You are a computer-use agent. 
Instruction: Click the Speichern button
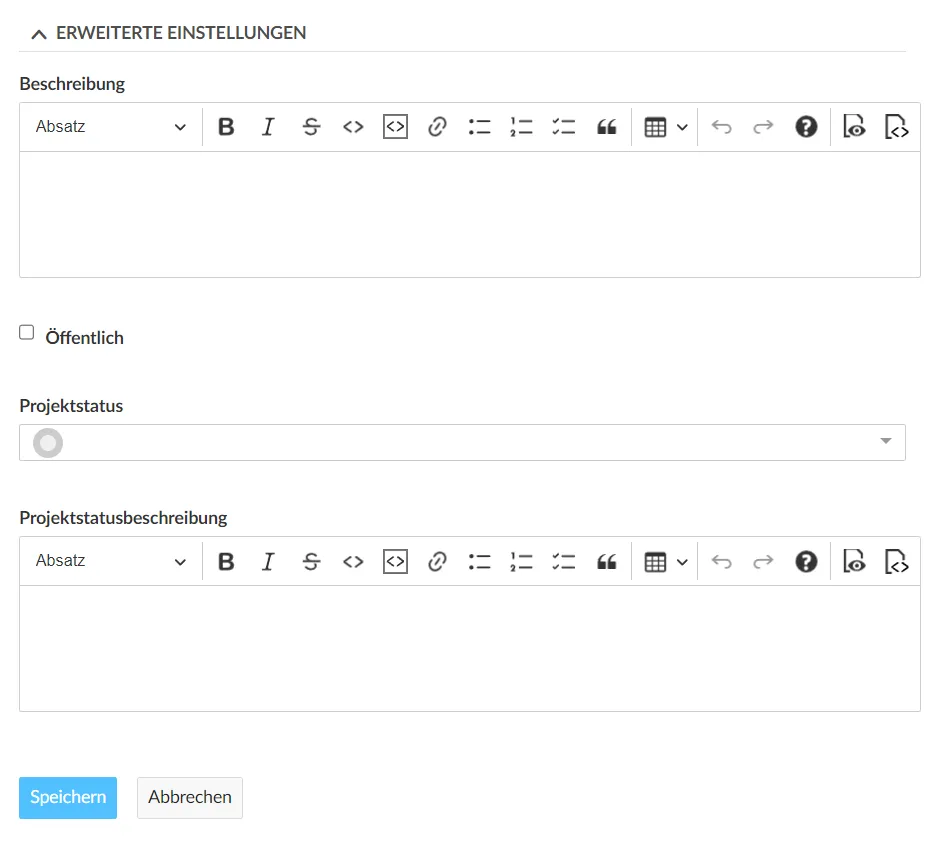click(68, 797)
